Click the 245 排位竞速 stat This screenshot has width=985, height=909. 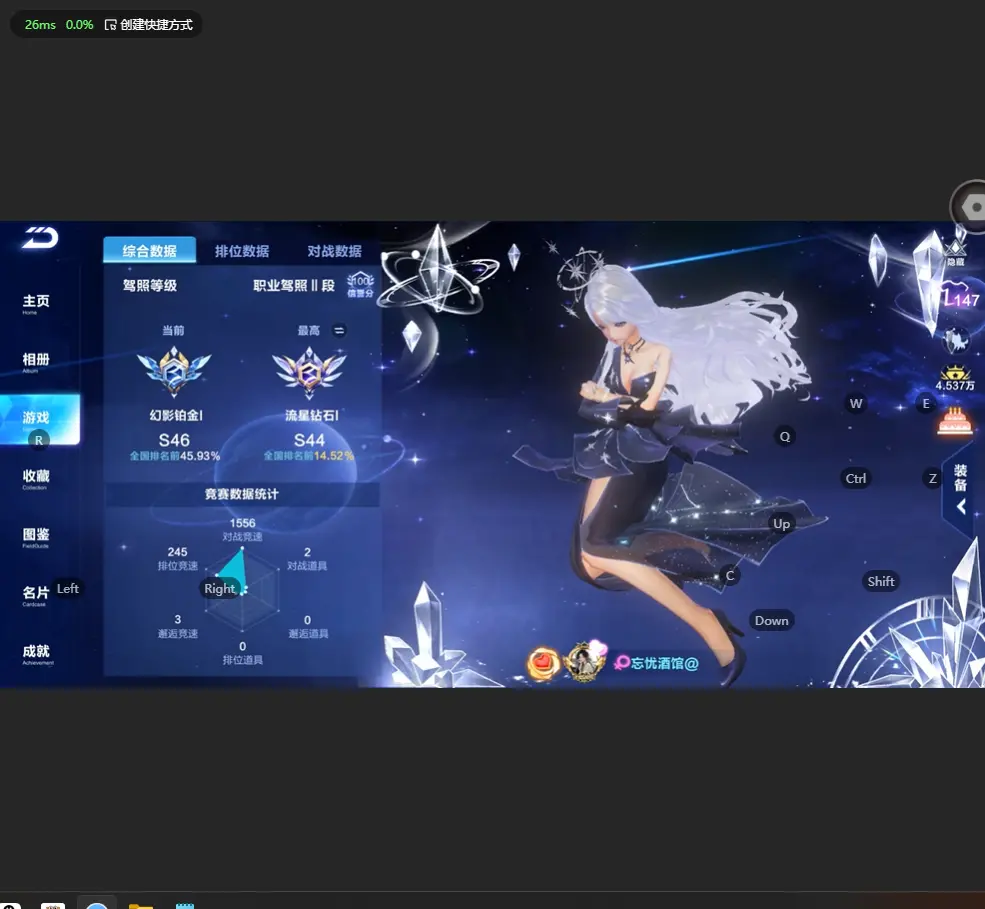(x=178, y=558)
